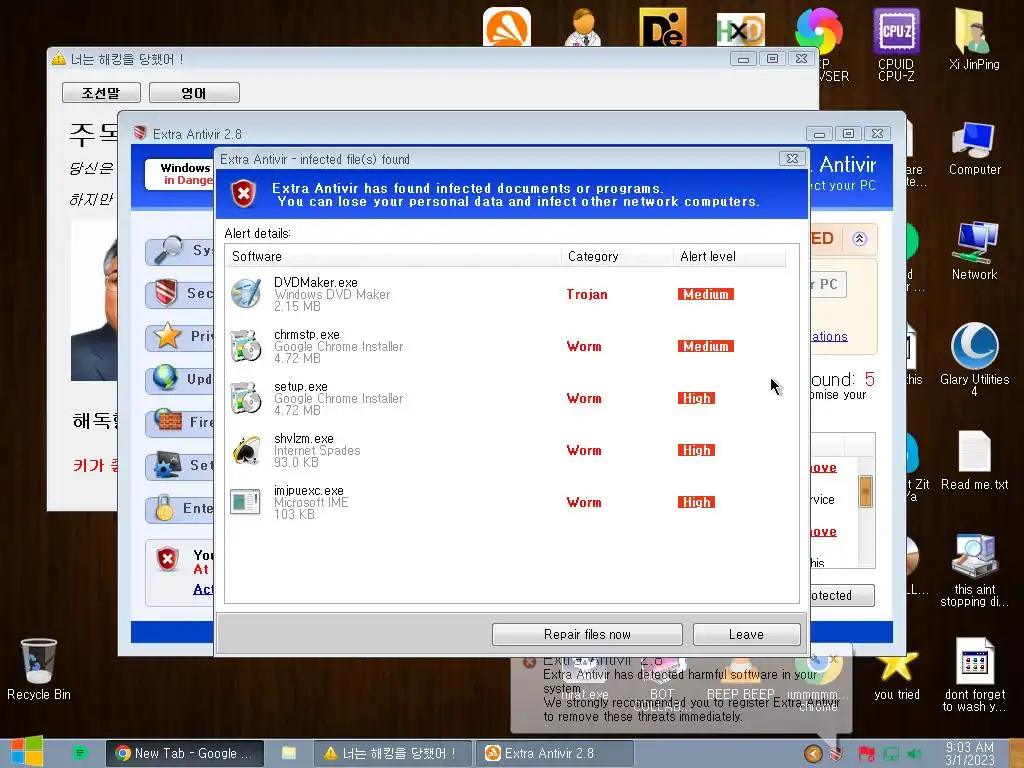This screenshot has width=1024, height=768.
Task: Open 'this aint stopping di...' desktop icon
Action: coord(974,571)
